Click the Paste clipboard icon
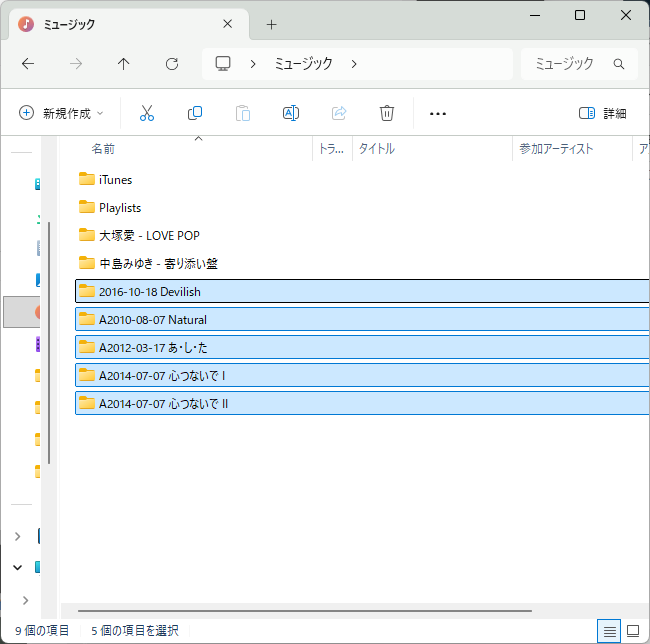This screenshot has height=644, width=650. [x=243, y=113]
